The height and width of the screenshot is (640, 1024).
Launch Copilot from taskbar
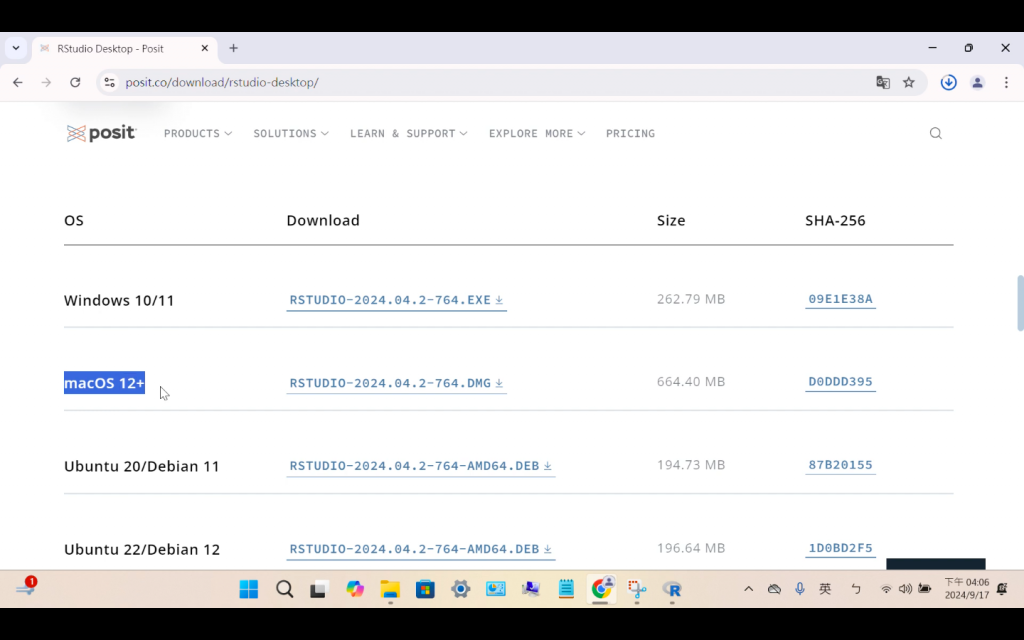(x=355, y=589)
